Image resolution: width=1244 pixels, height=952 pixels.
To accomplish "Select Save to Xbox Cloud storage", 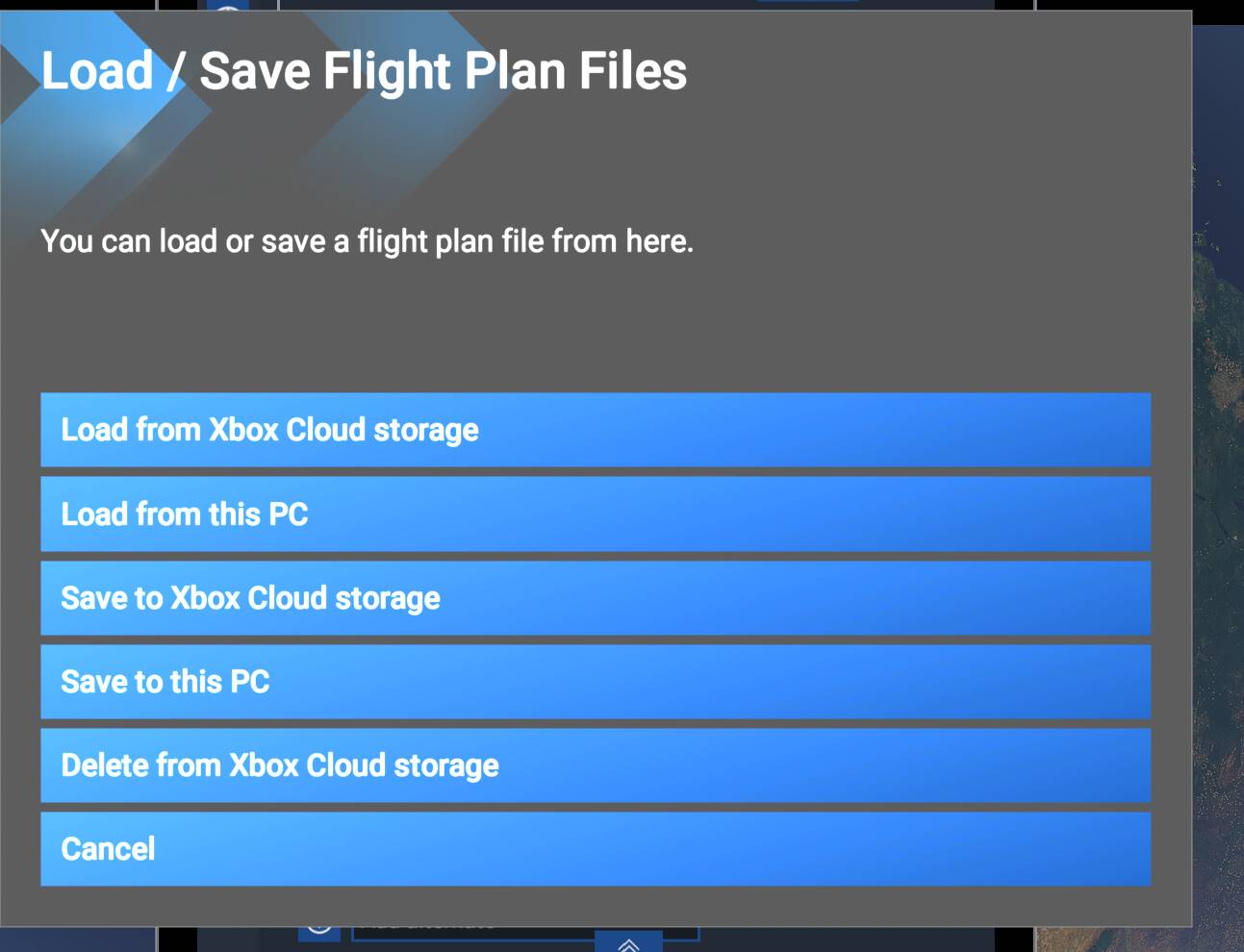I will (595, 598).
